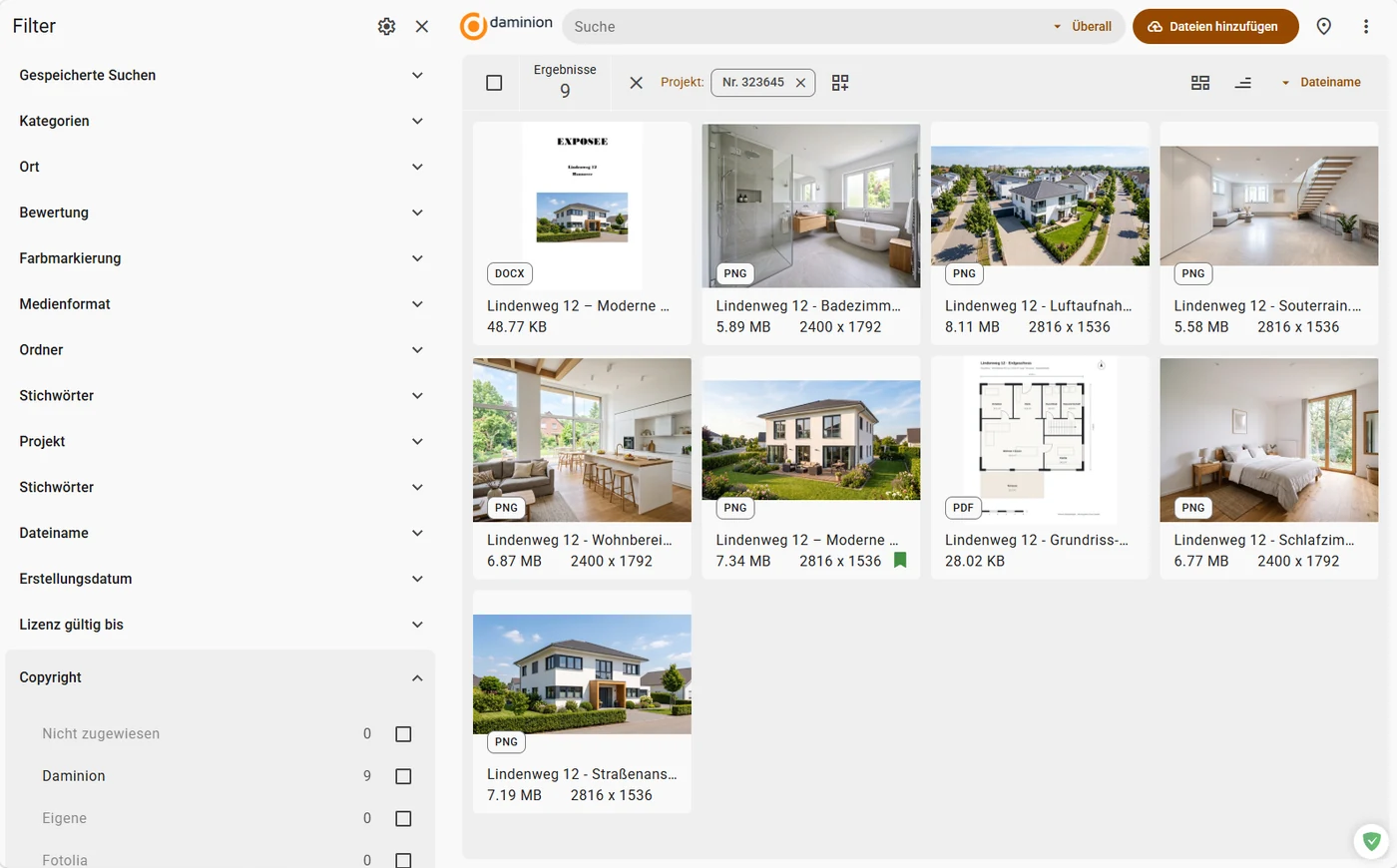Toggle the select-all results checkbox
This screenshot has width=1397, height=868.
coord(494,83)
